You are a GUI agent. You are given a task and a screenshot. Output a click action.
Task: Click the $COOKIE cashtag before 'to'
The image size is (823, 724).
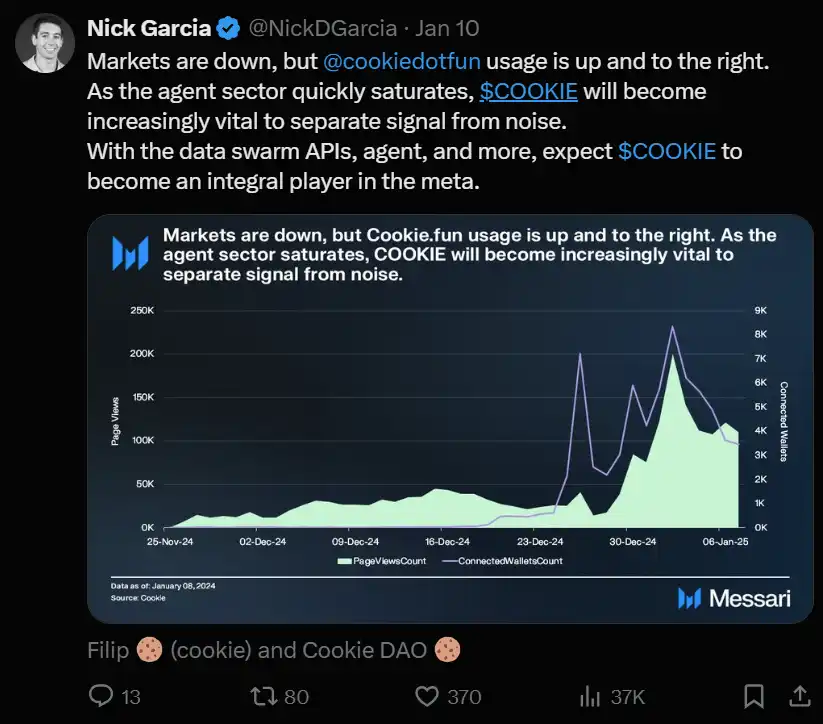coord(667,152)
